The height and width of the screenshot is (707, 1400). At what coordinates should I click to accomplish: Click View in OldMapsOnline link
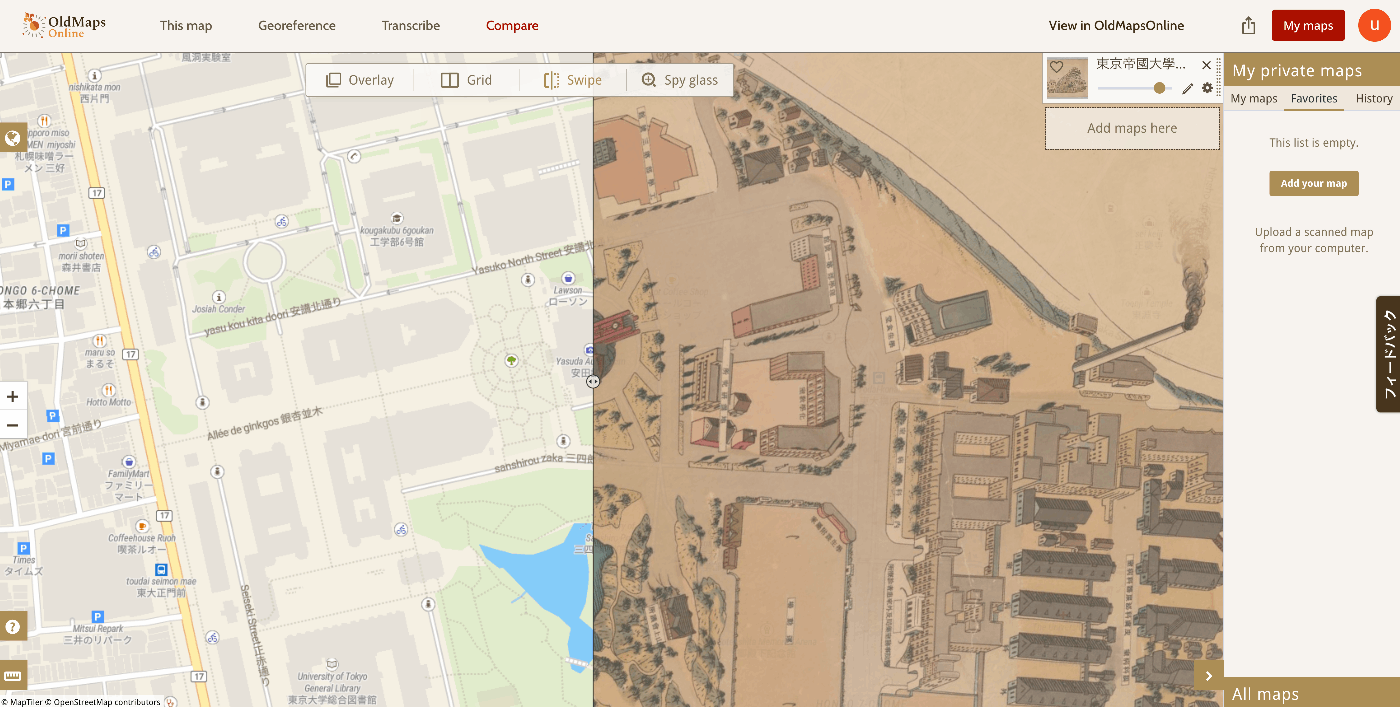click(x=1116, y=26)
